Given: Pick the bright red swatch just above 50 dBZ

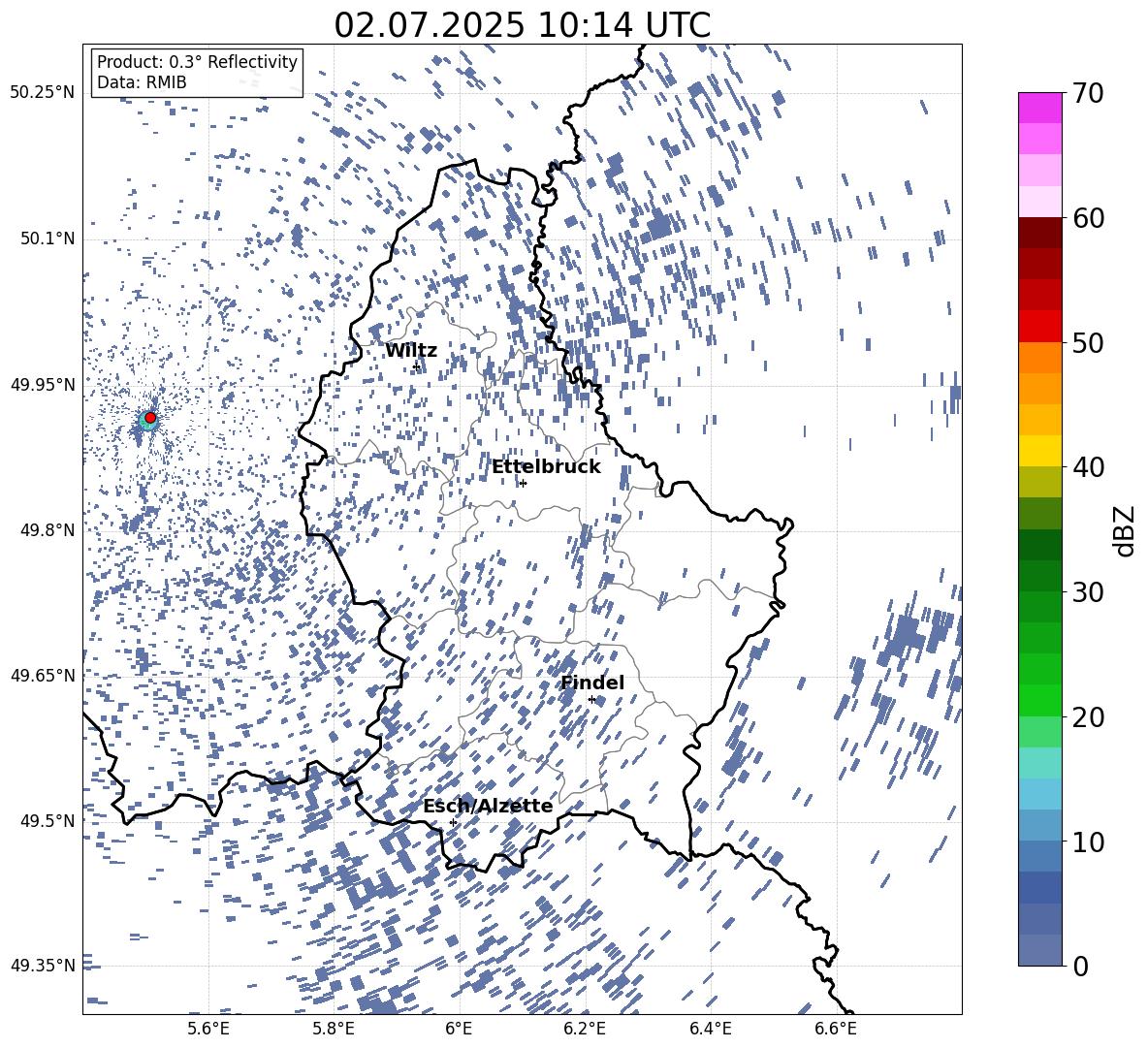Looking at the screenshot, I should pos(1040,327).
